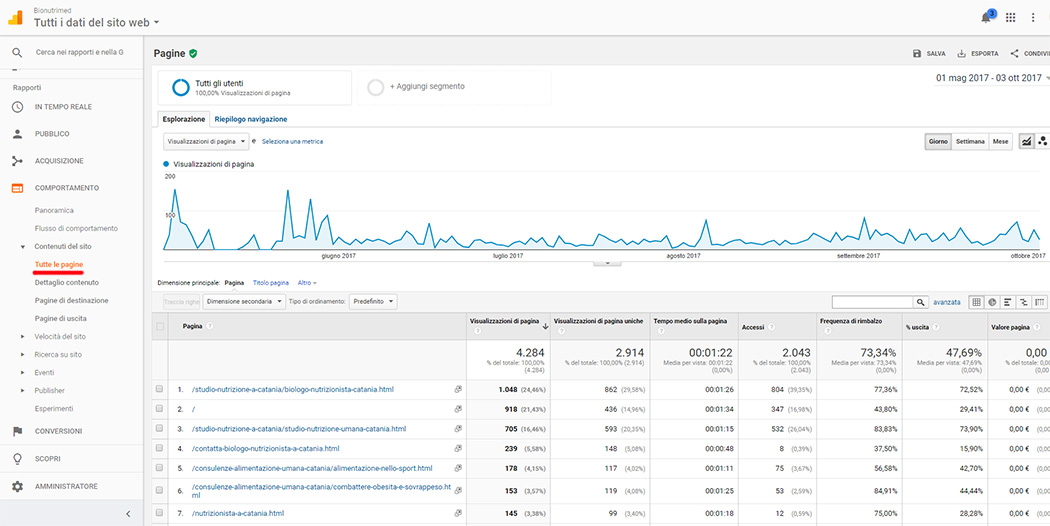Click the Settimana button

coord(970,141)
